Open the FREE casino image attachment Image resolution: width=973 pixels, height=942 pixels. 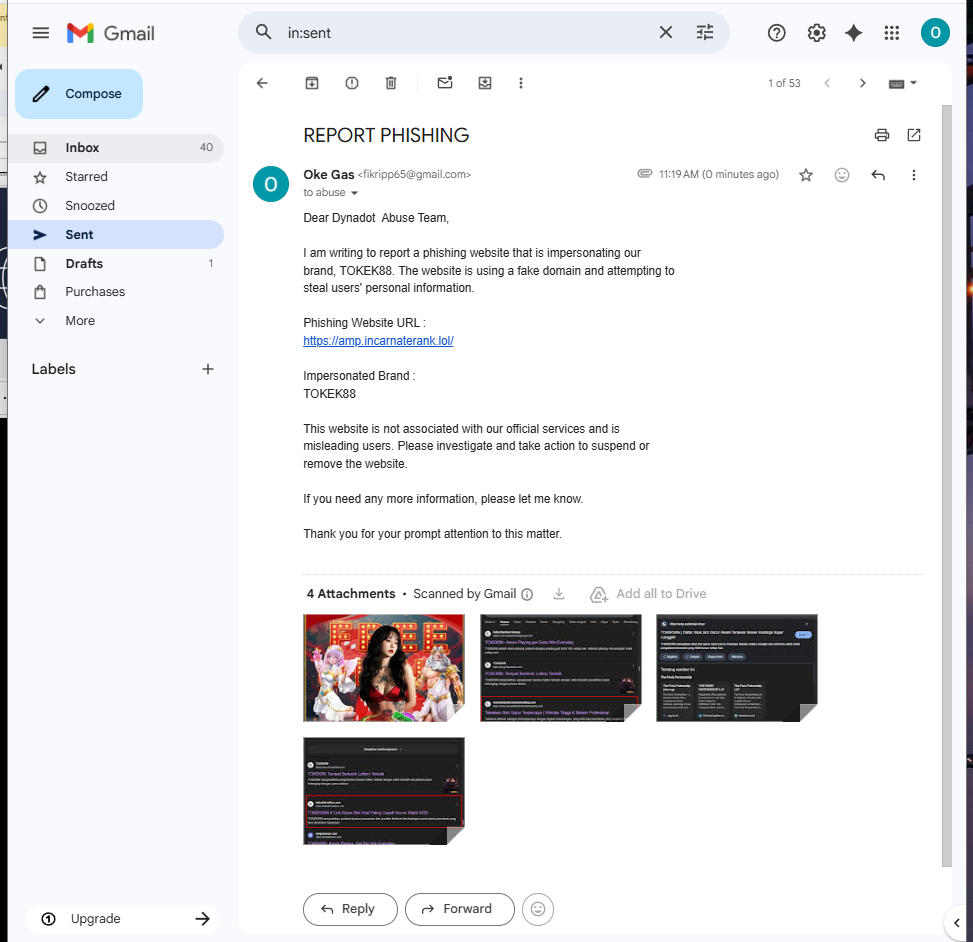point(383,668)
